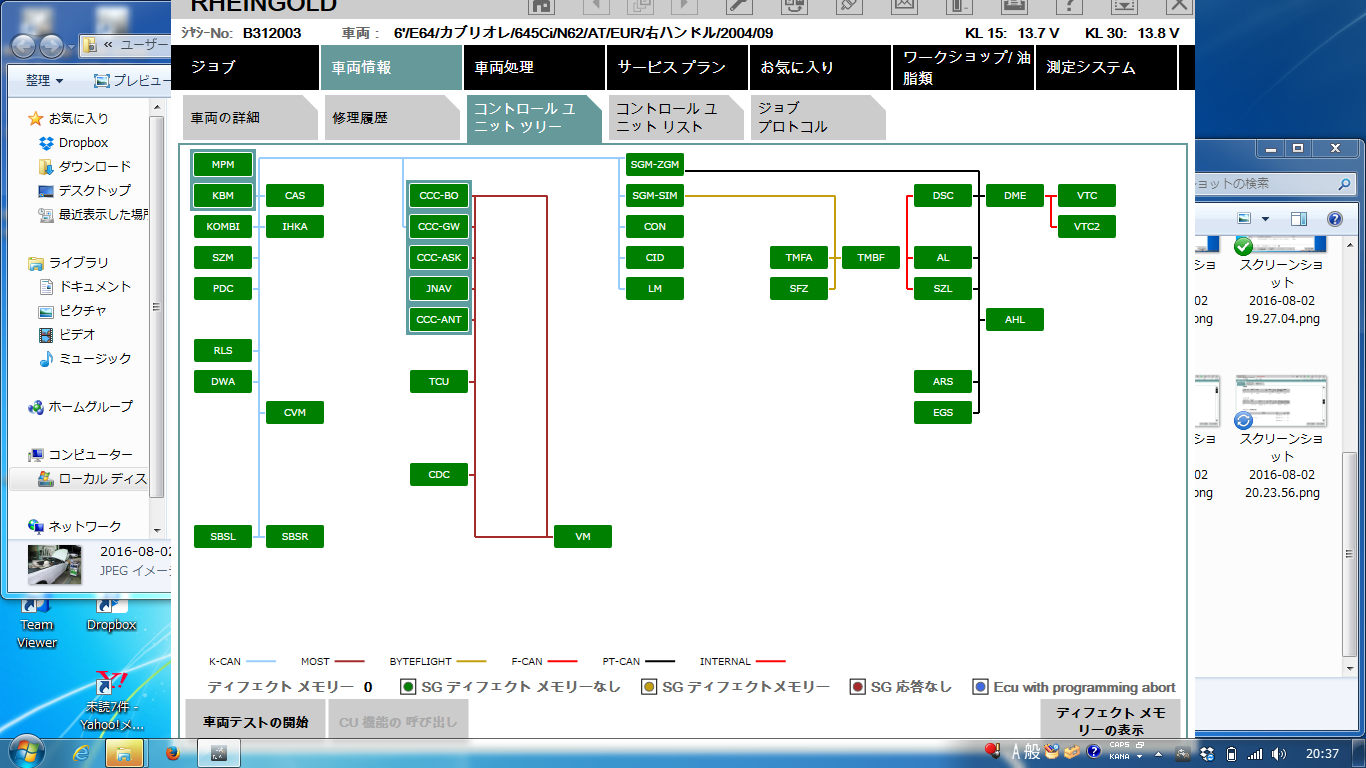Viewport: 1366px width, 768px height.
Task: Change the Explorer view with the view icon
Action: pyautogui.click(x=1244, y=218)
